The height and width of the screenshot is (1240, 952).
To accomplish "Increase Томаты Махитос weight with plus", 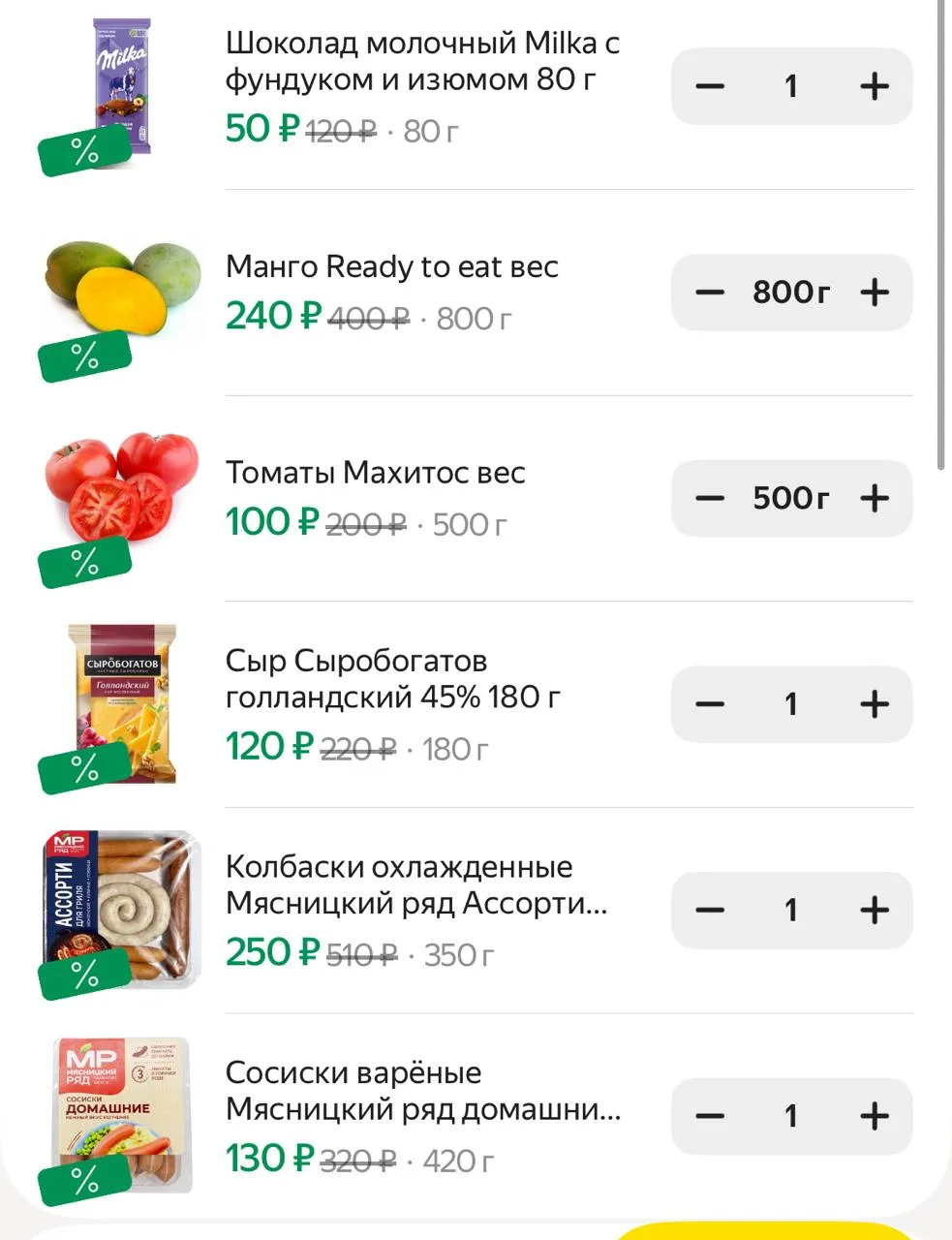I will [x=874, y=498].
